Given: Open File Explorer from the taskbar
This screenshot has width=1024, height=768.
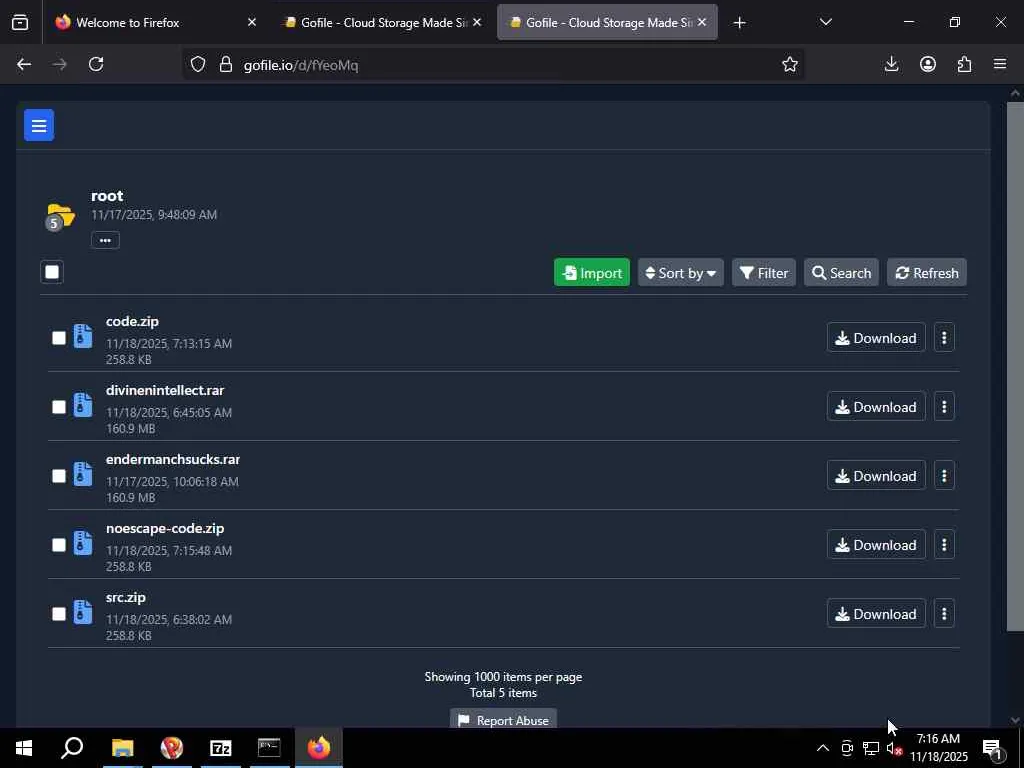Looking at the screenshot, I should (x=122, y=748).
